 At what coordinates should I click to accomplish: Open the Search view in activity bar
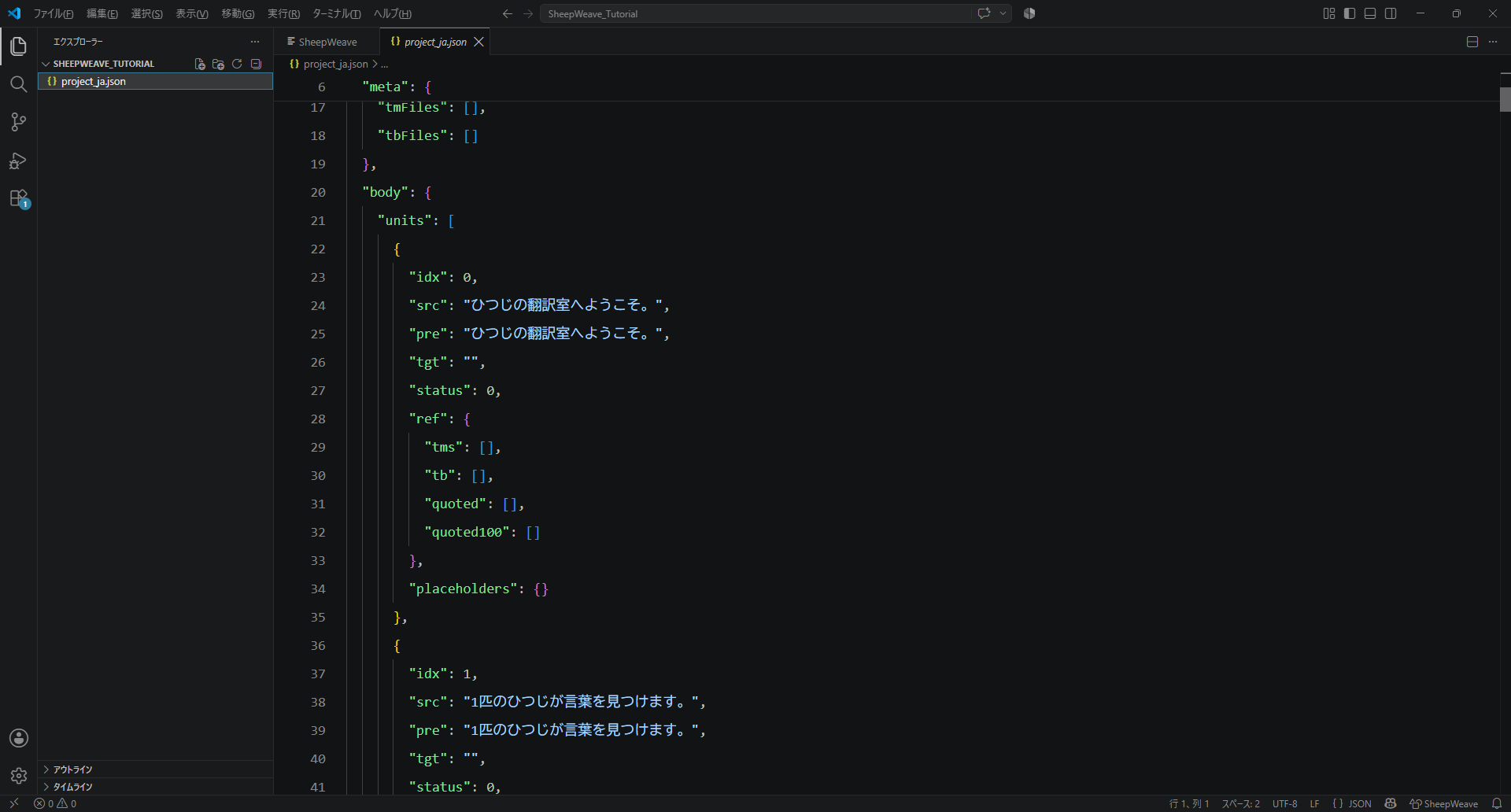[x=18, y=84]
